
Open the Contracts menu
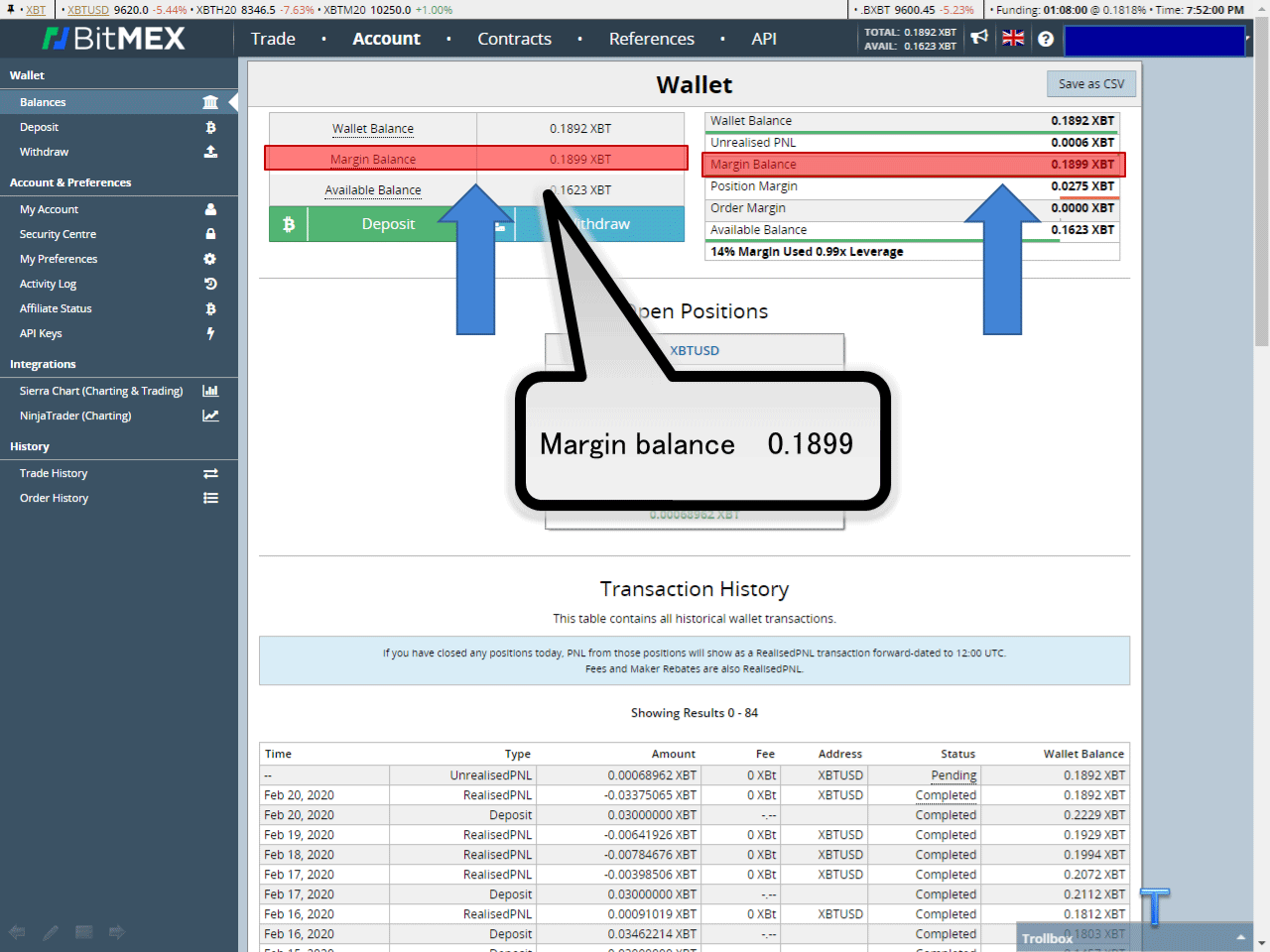[x=514, y=39]
